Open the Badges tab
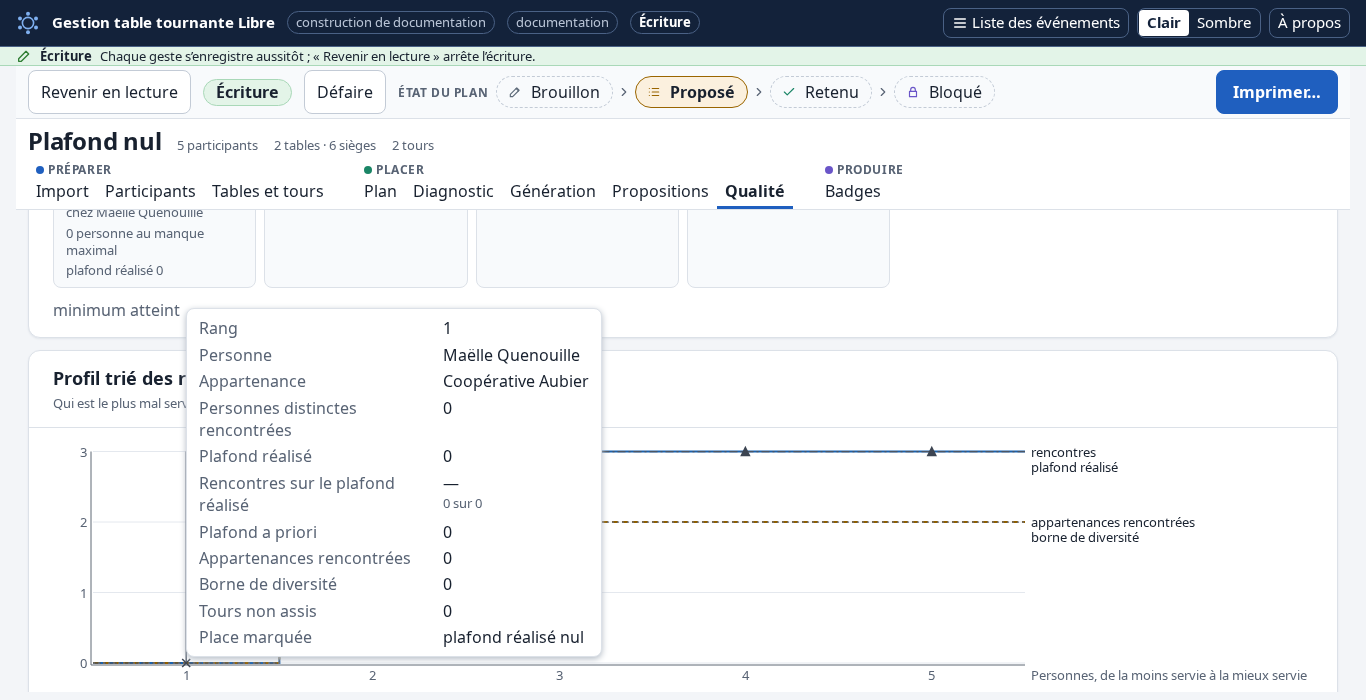 tap(853, 191)
